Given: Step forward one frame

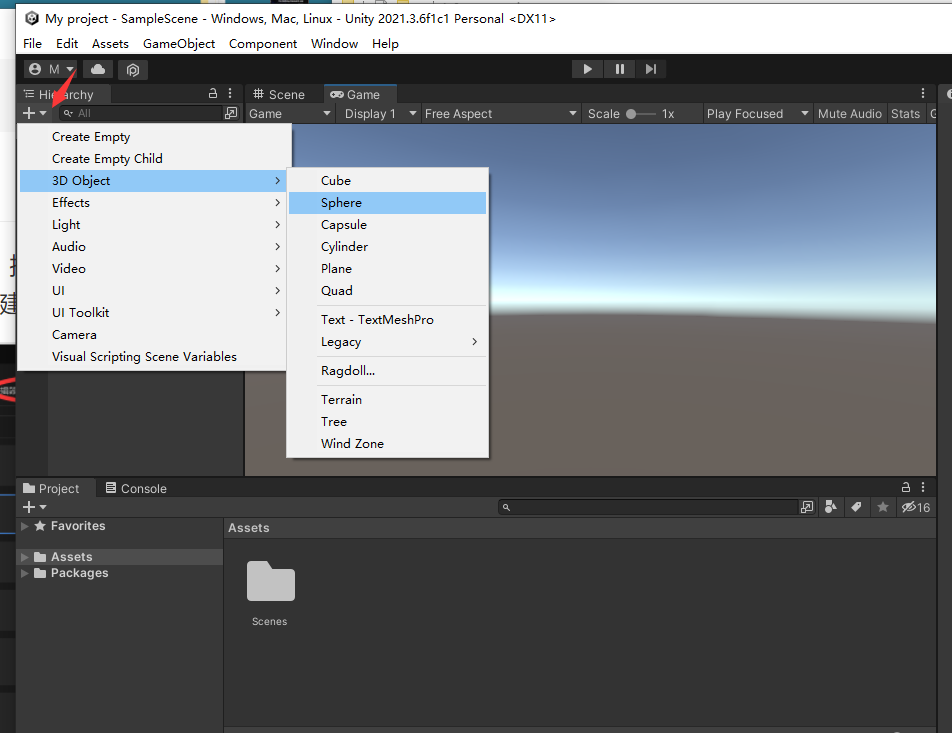Looking at the screenshot, I should (x=651, y=69).
